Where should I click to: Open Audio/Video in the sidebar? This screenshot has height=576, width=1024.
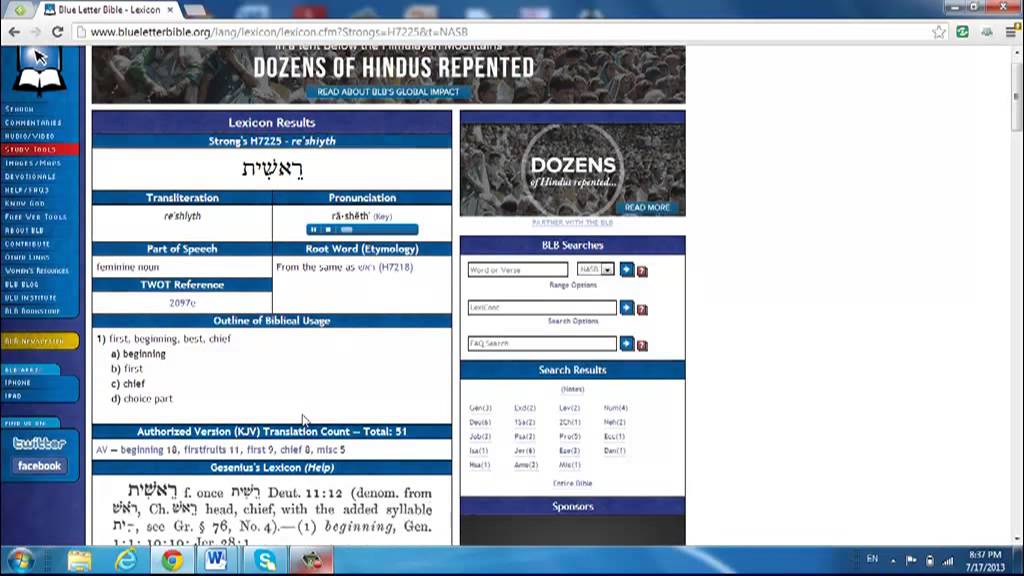point(30,136)
